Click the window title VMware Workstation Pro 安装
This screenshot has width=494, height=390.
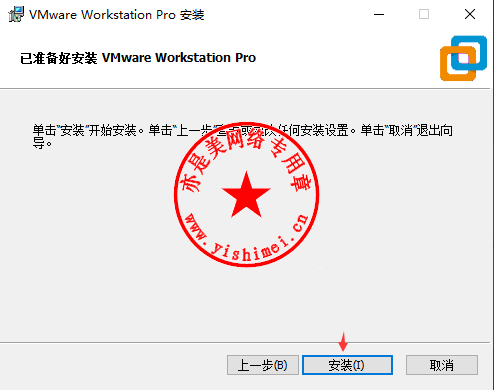click(x=117, y=15)
